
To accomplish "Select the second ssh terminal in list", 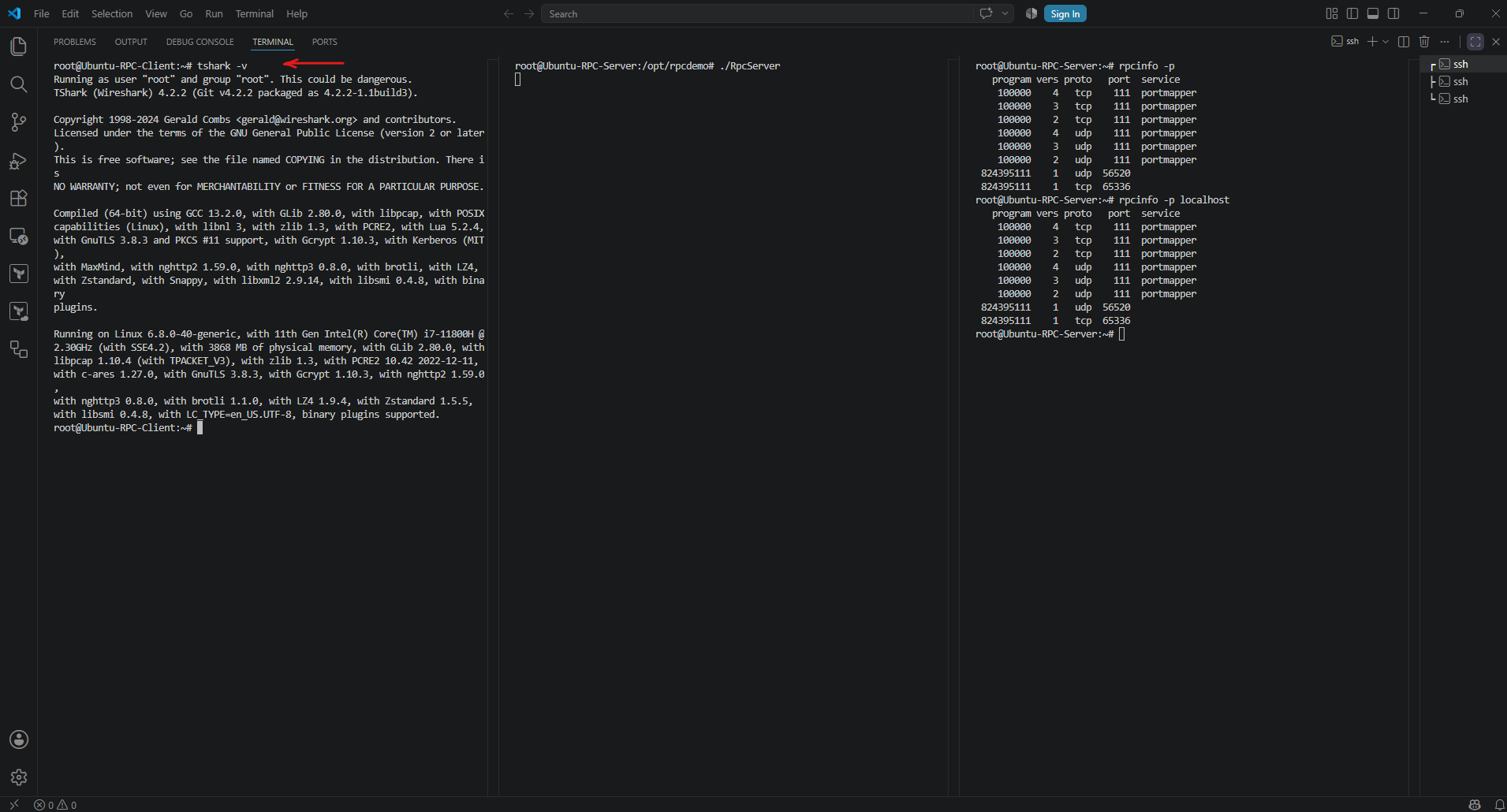I will click(x=1463, y=81).
